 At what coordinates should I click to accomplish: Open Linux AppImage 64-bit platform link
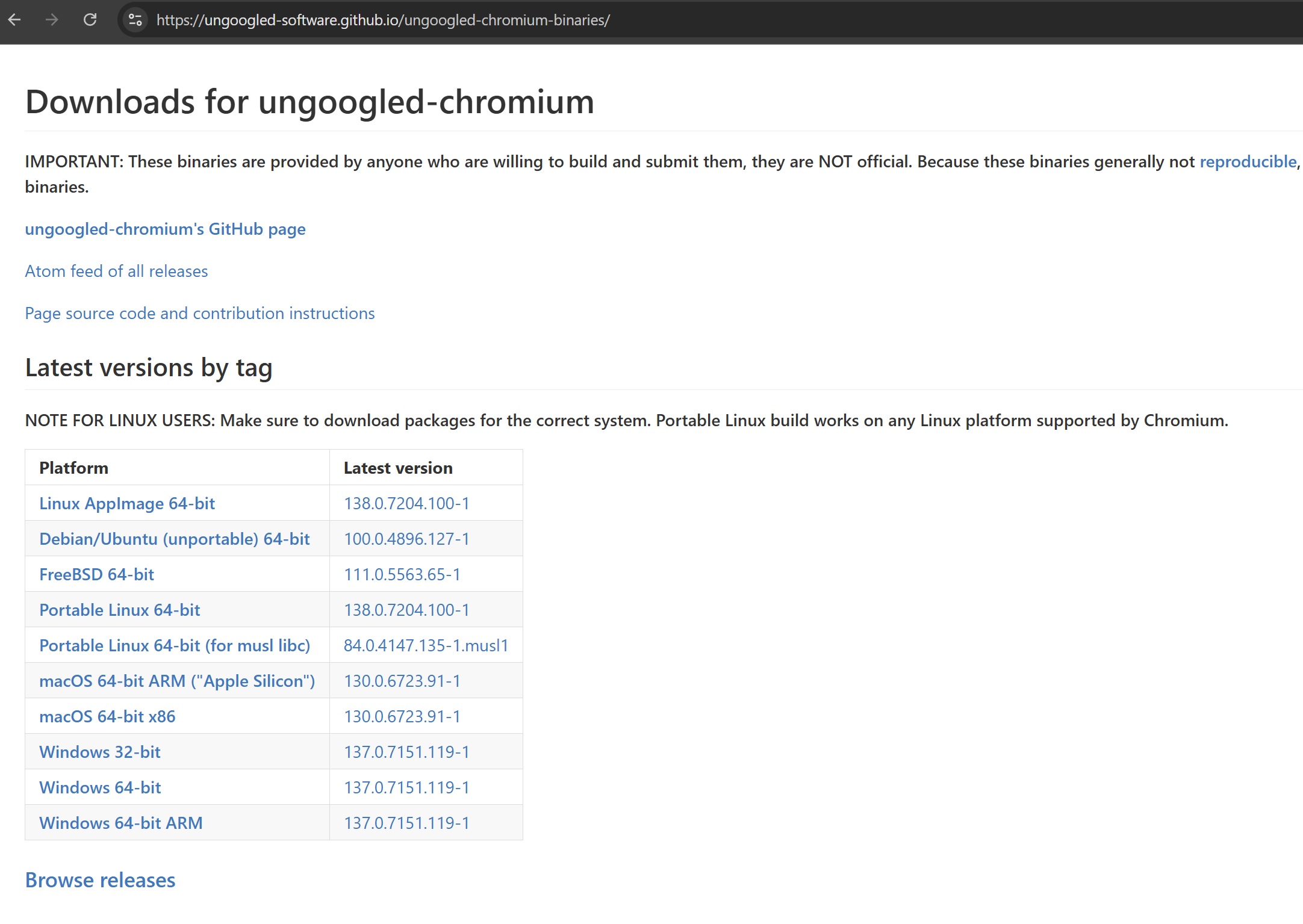[x=127, y=503]
